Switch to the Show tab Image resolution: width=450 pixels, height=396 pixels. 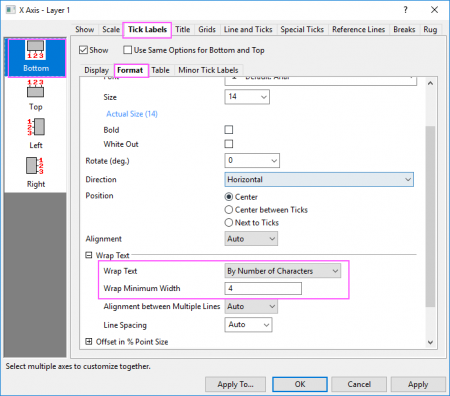85,30
